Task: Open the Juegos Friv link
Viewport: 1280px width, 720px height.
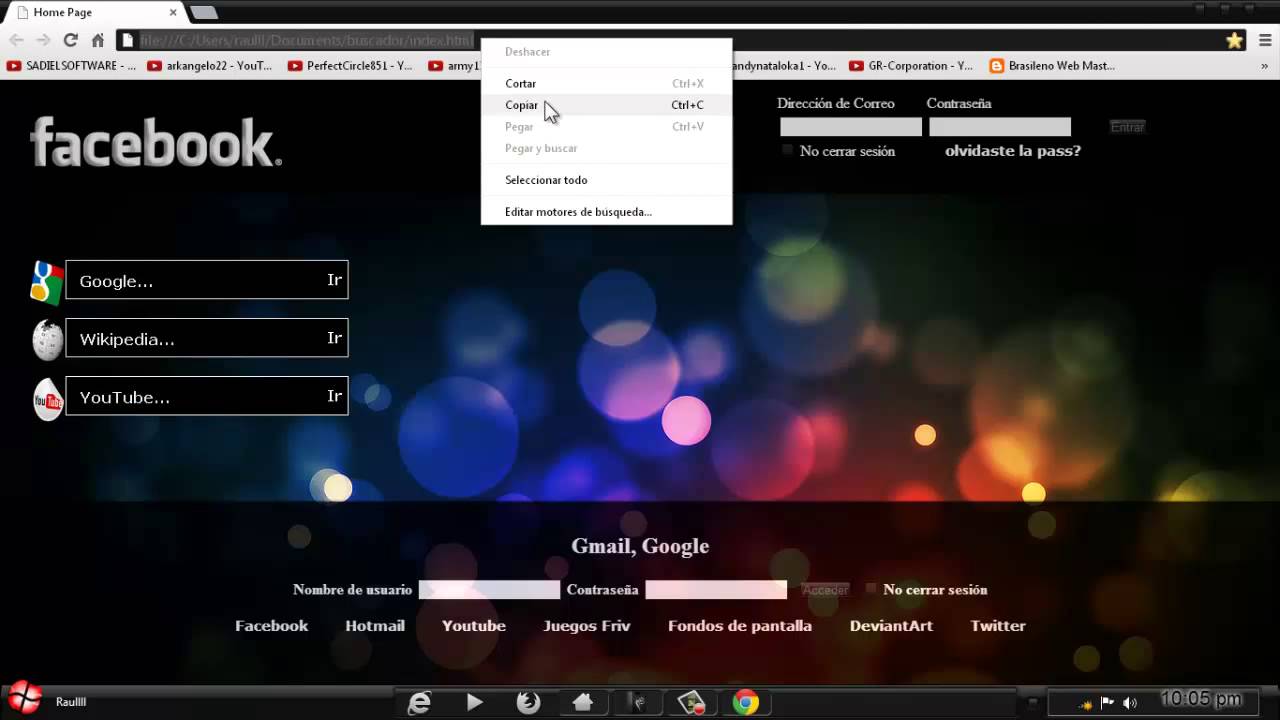Action: pyautogui.click(x=587, y=626)
